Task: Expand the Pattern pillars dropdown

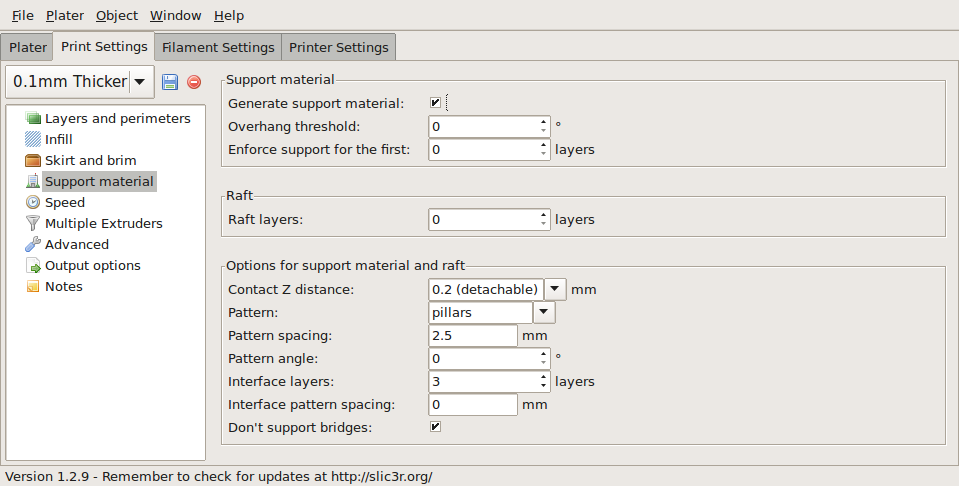Action: pyautogui.click(x=544, y=312)
